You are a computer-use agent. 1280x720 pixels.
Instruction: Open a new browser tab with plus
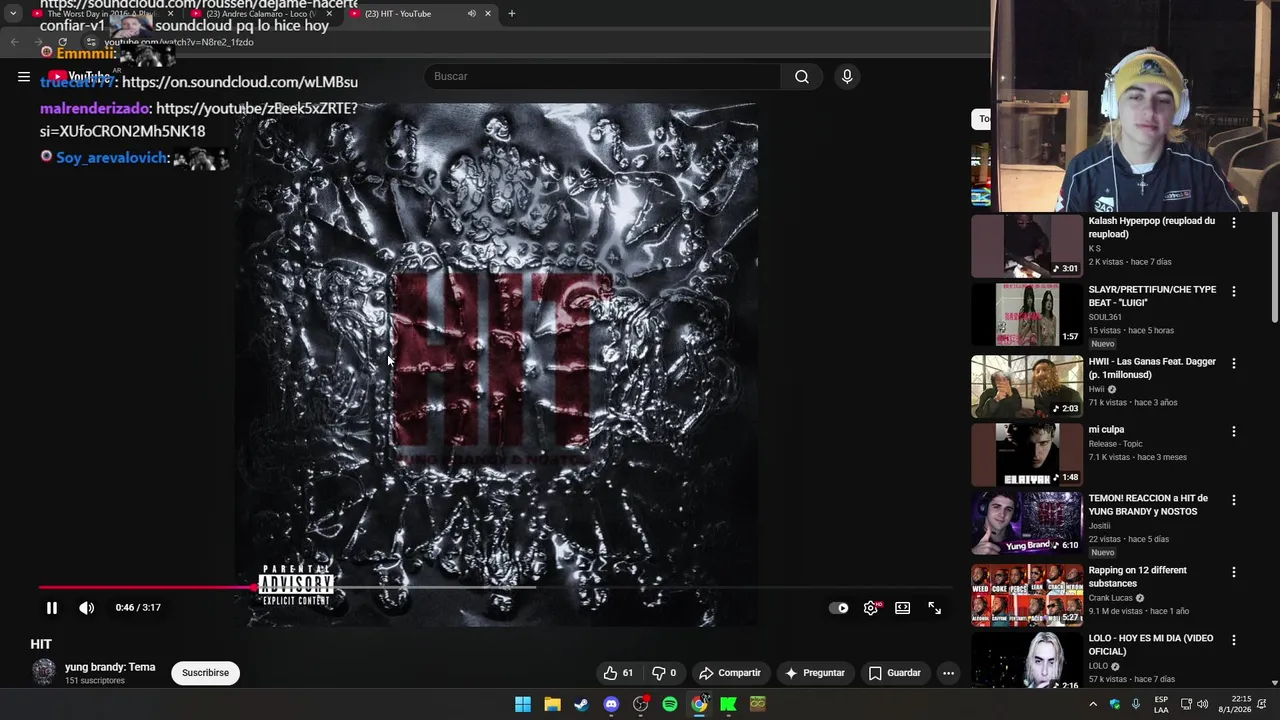(512, 13)
